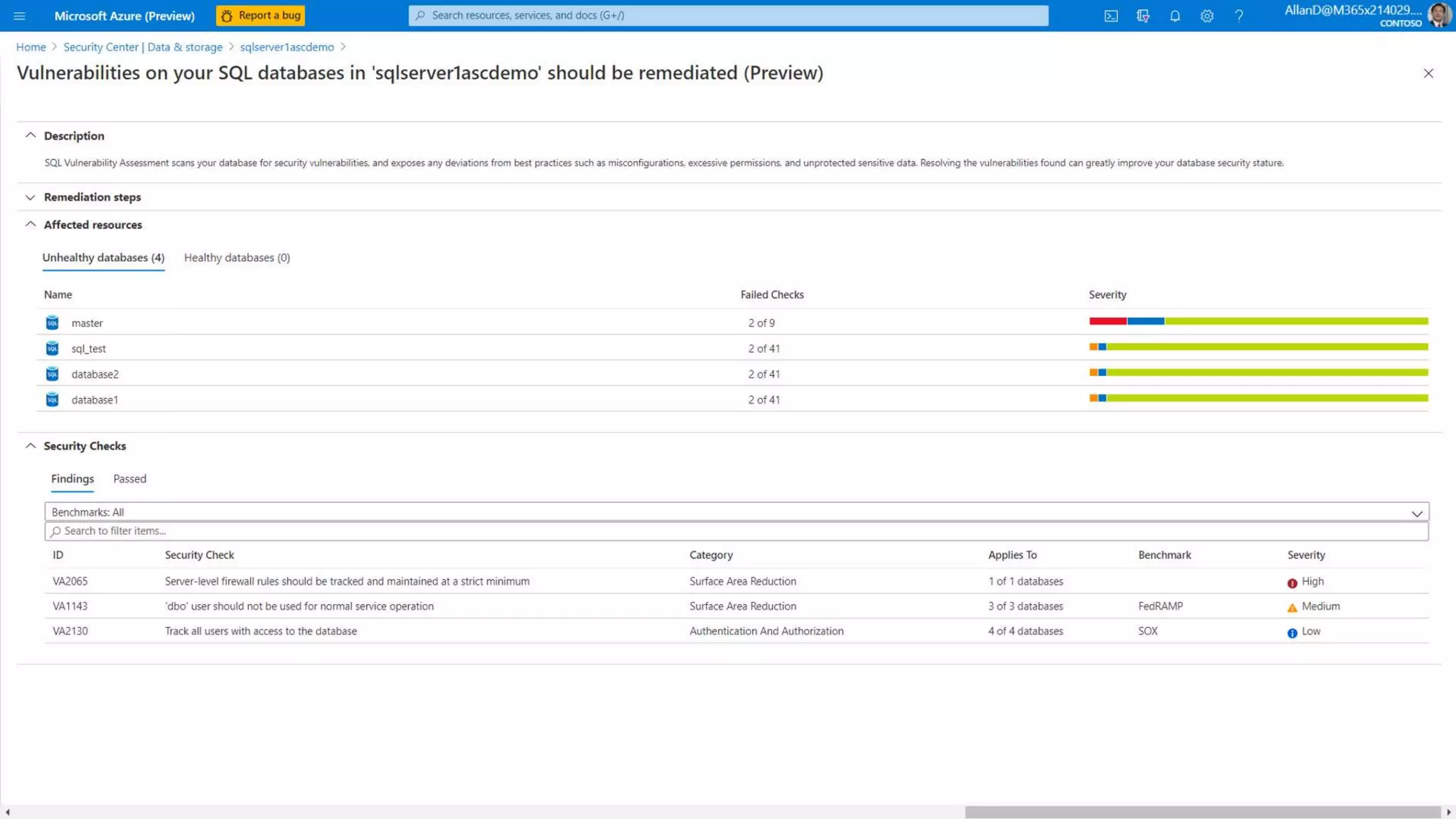Go to Security Center Data & storage breadcrumb
This screenshot has height=819, width=1456.
pyautogui.click(x=142, y=47)
